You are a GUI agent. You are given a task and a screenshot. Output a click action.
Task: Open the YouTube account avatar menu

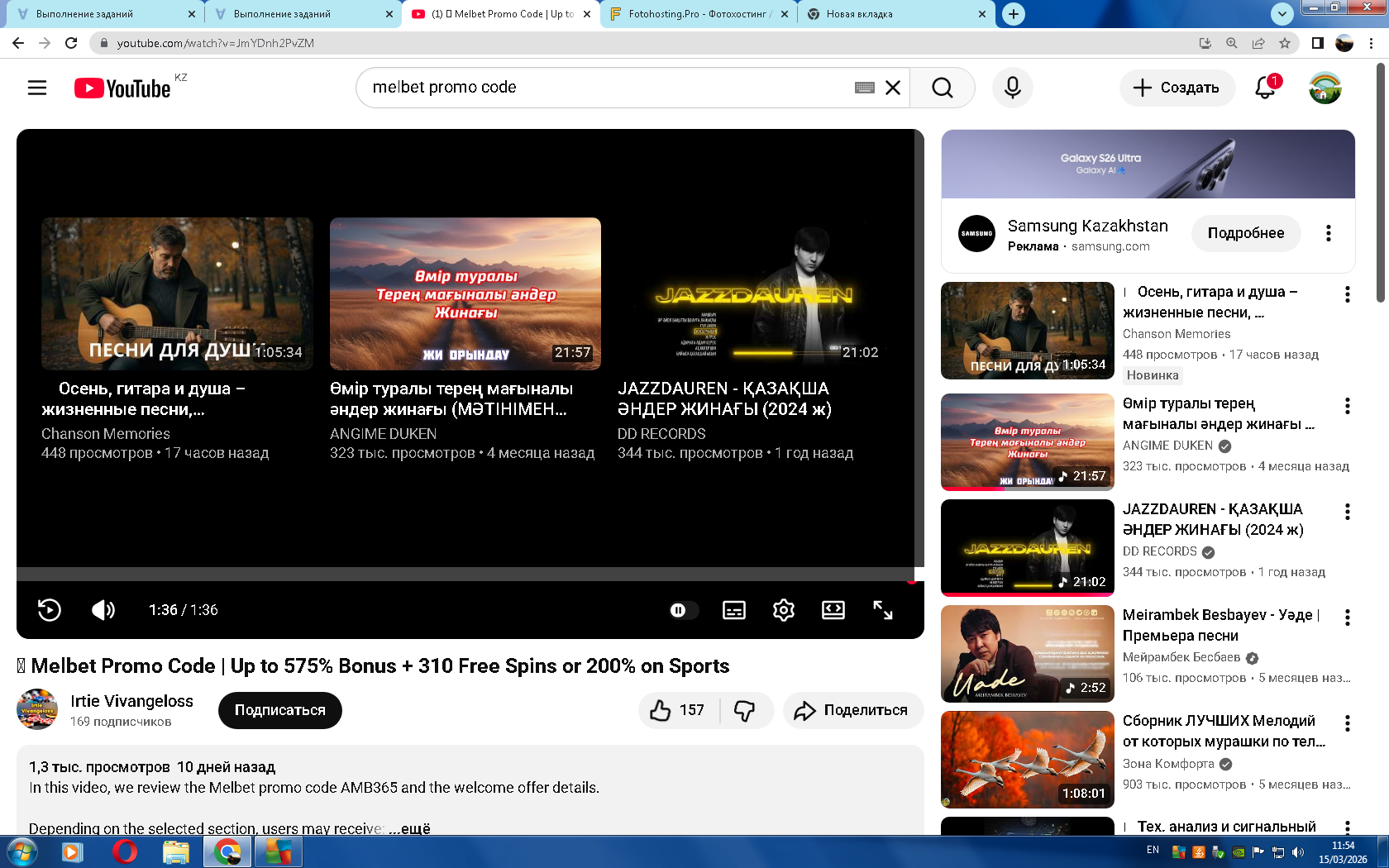1325,88
